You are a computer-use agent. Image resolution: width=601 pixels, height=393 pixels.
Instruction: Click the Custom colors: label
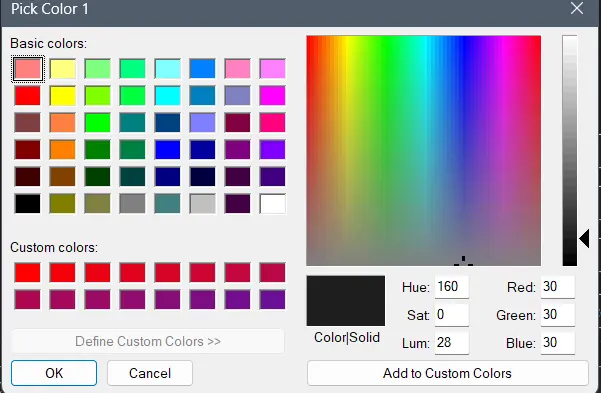coord(54,248)
